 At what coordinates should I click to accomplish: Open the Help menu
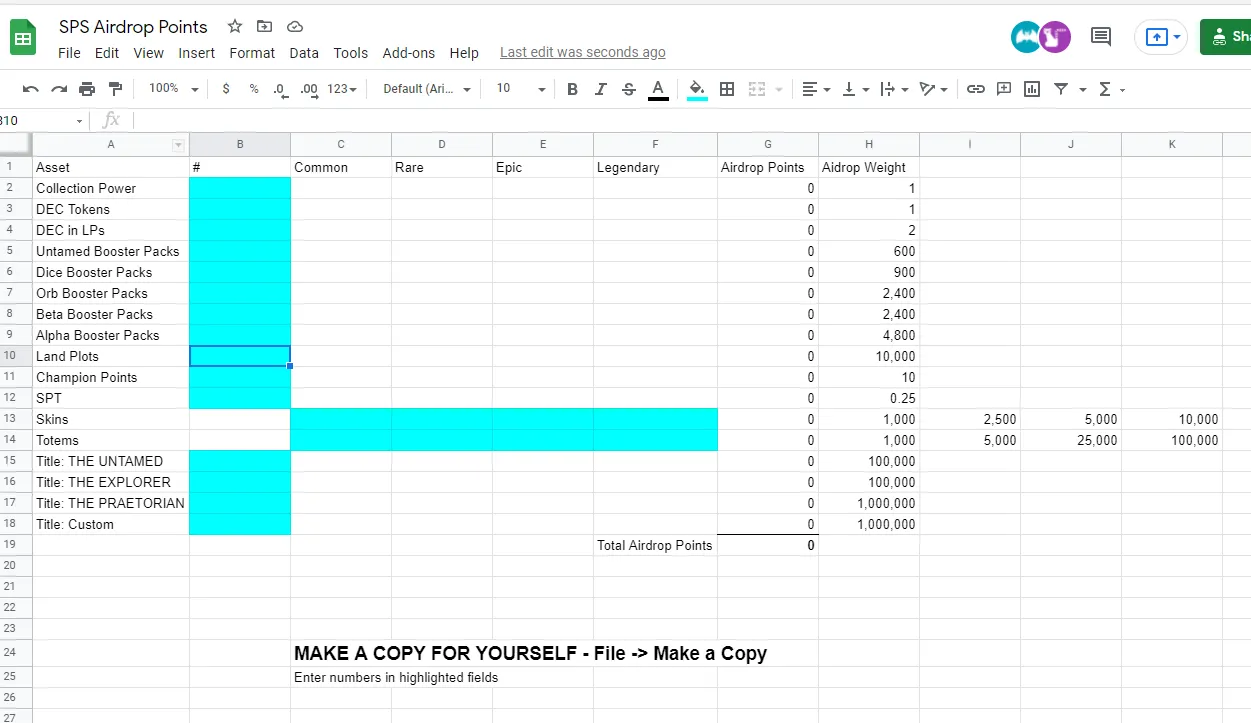pos(464,53)
